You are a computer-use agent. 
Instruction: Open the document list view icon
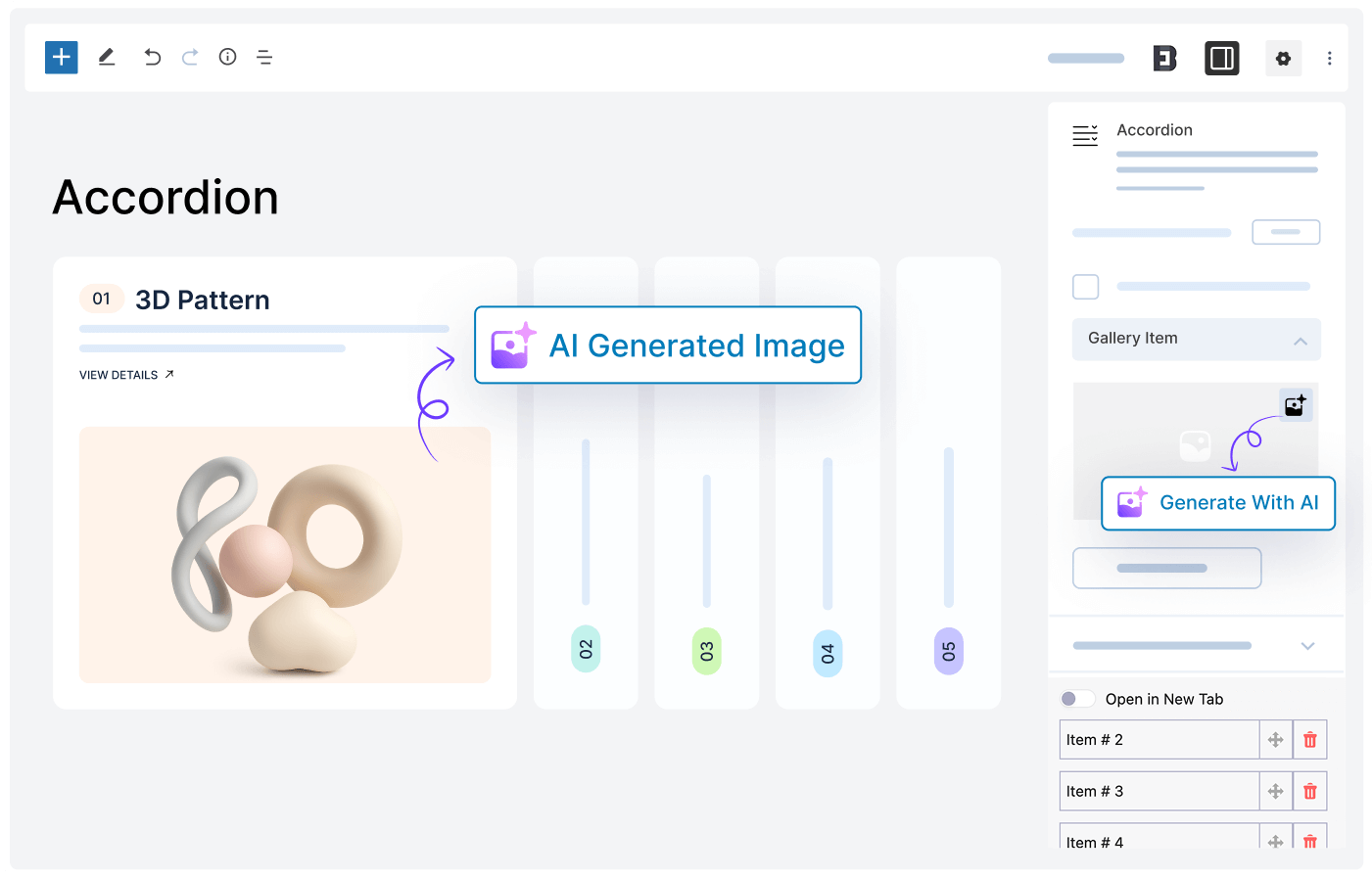pyautogui.click(x=264, y=57)
